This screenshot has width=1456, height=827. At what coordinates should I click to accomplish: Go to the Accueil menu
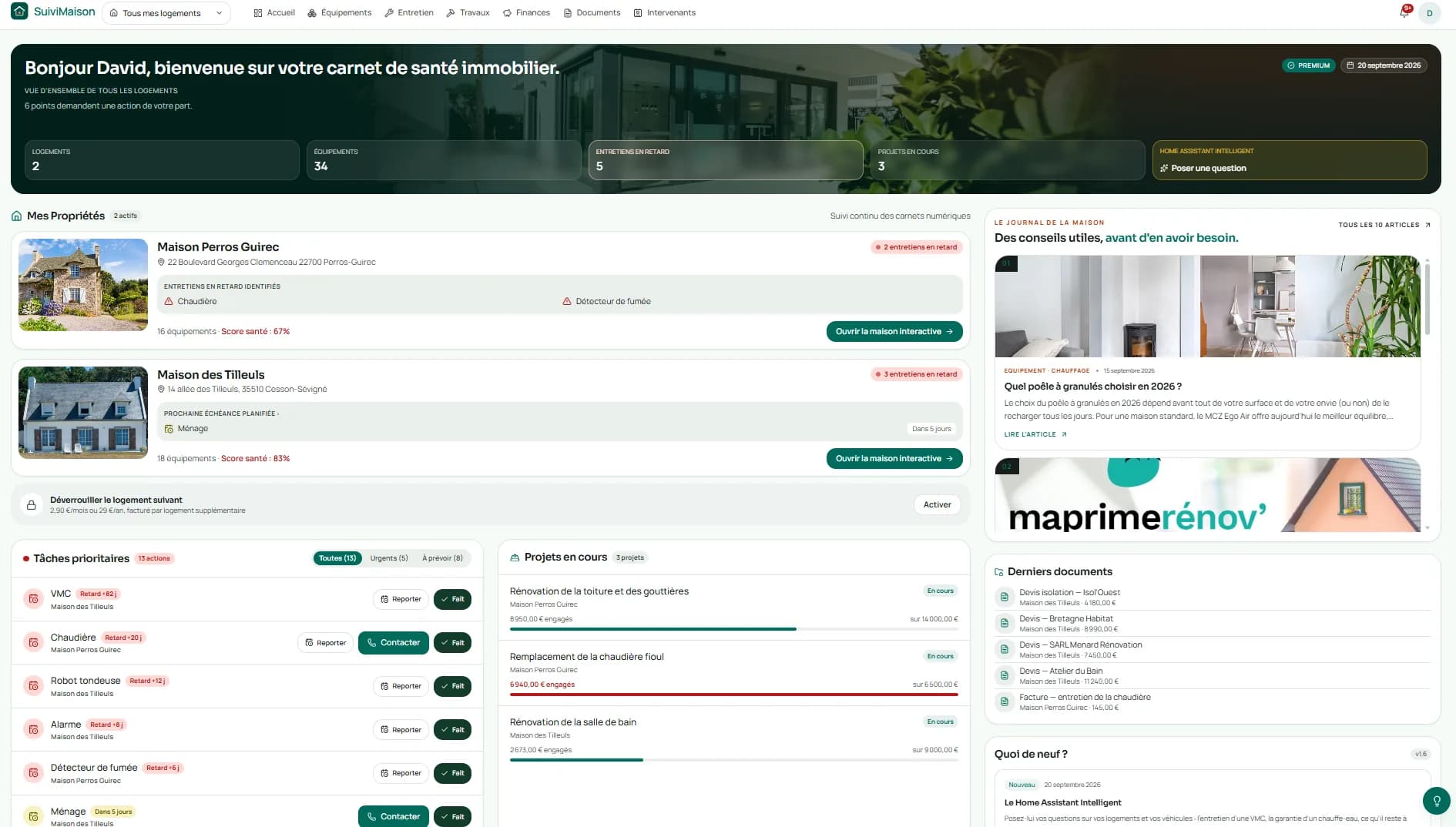pyautogui.click(x=274, y=12)
